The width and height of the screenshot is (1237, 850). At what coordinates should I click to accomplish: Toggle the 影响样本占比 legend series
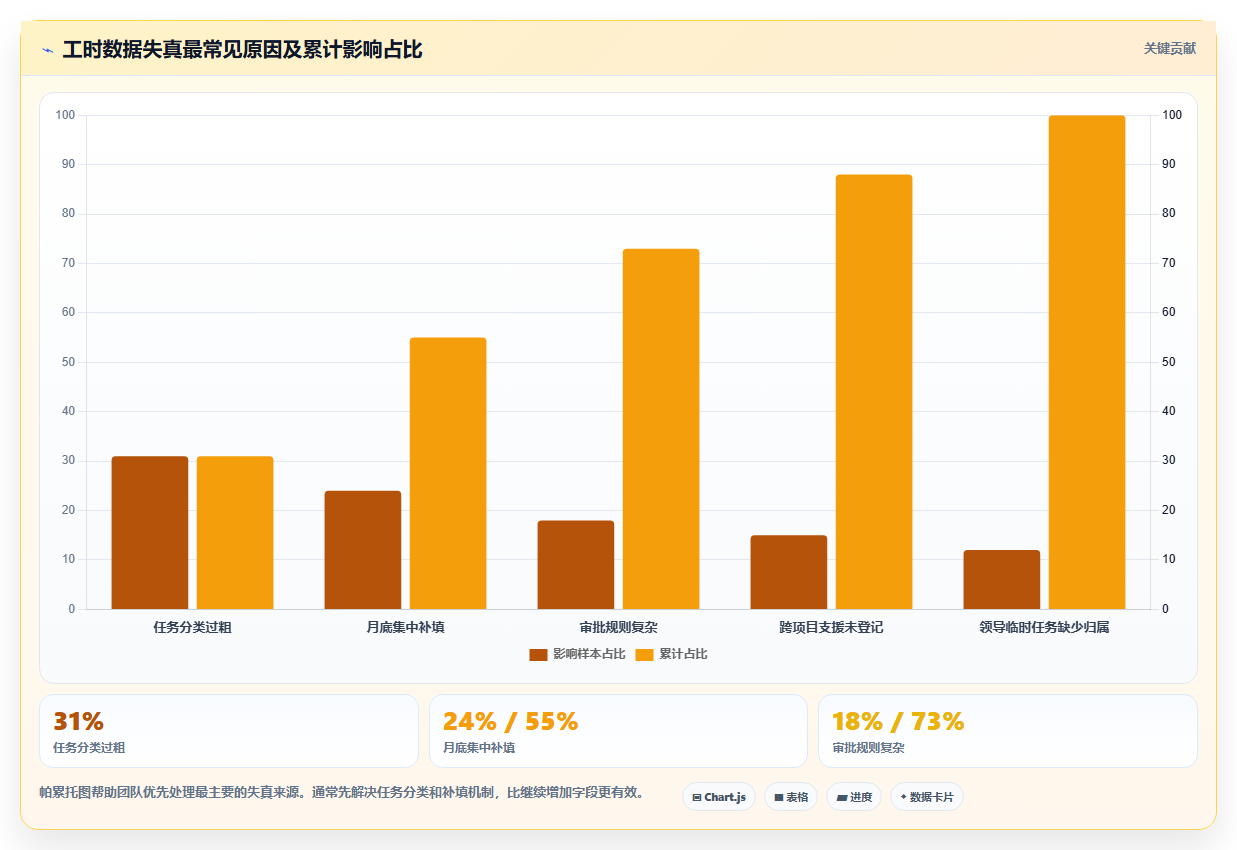[x=577, y=654]
